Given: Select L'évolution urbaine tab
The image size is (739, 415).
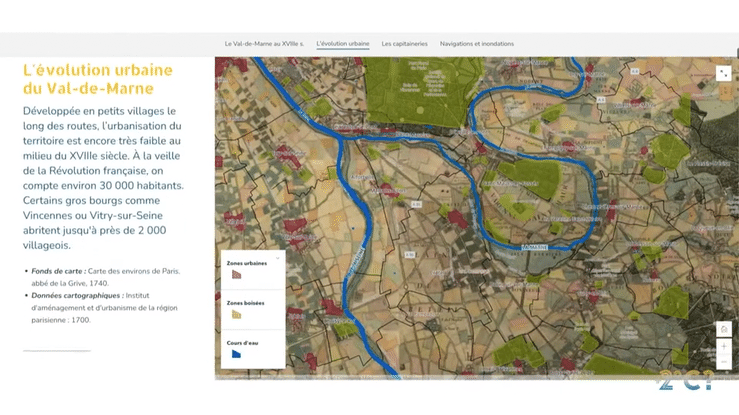Looking at the screenshot, I should pyautogui.click(x=343, y=44).
